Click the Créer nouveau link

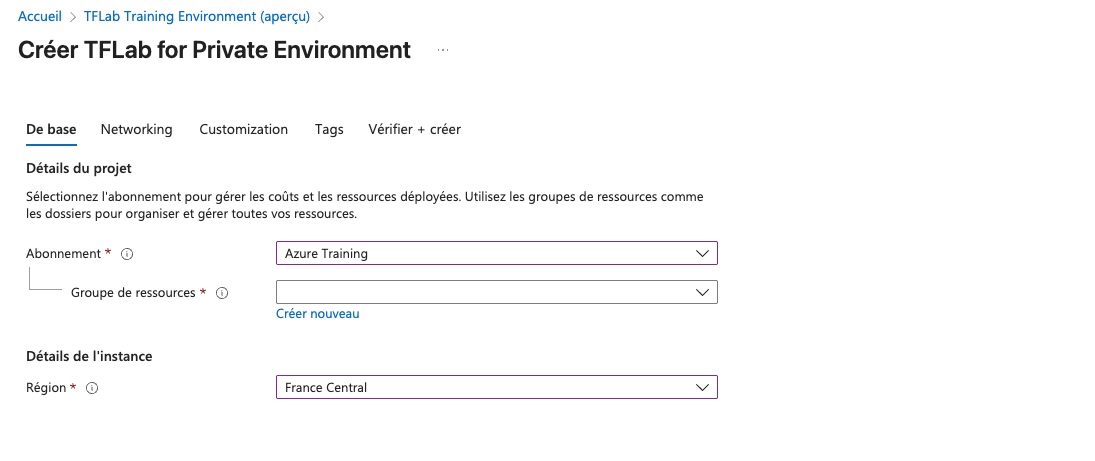317,314
